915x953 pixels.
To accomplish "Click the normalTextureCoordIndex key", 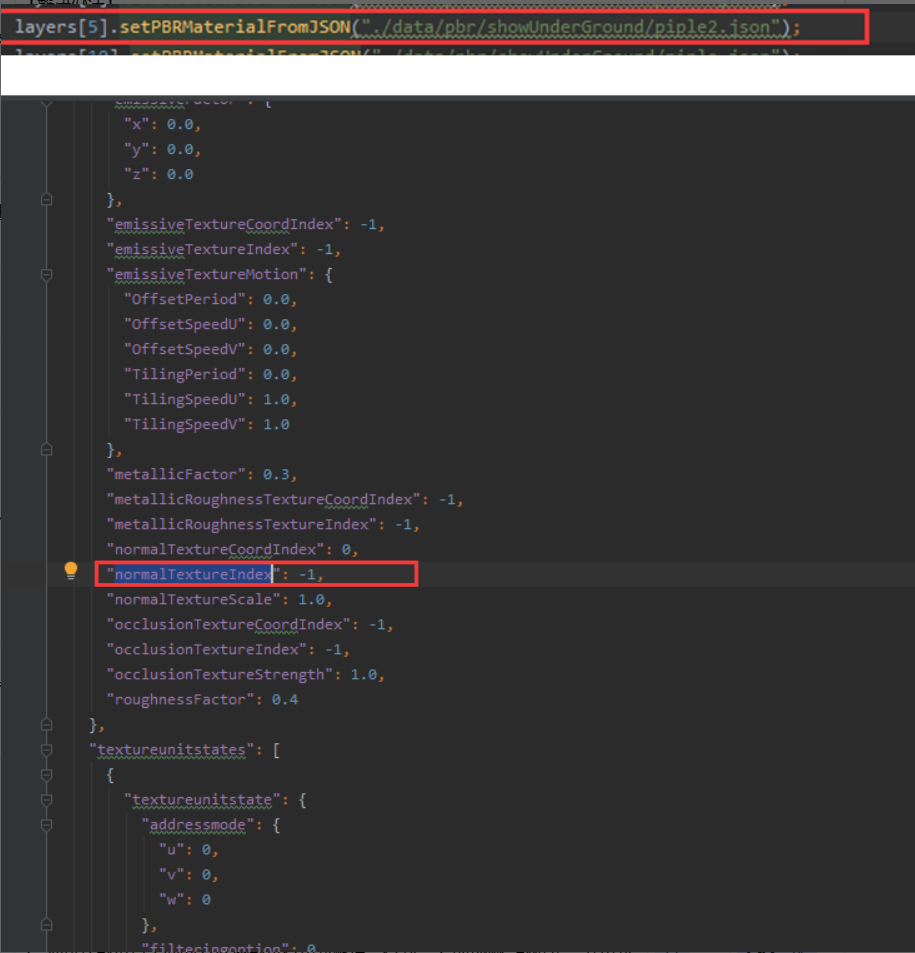I will click(216, 549).
